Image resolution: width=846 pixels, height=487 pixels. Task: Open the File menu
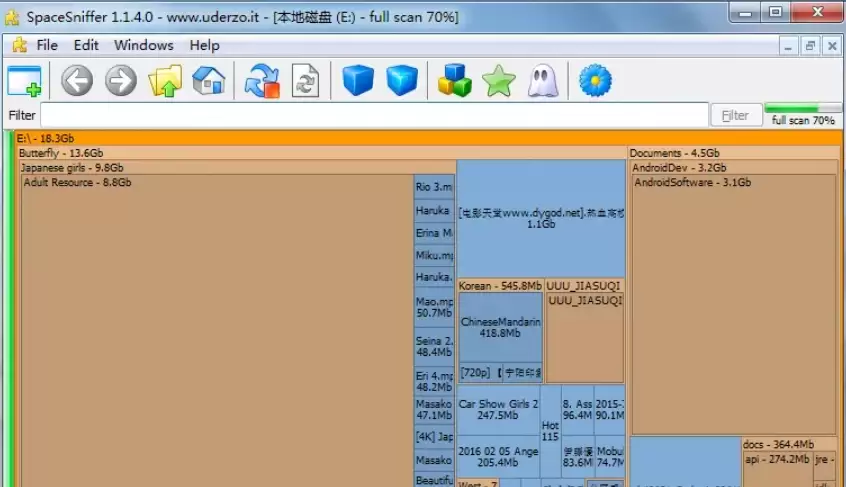click(x=47, y=45)
